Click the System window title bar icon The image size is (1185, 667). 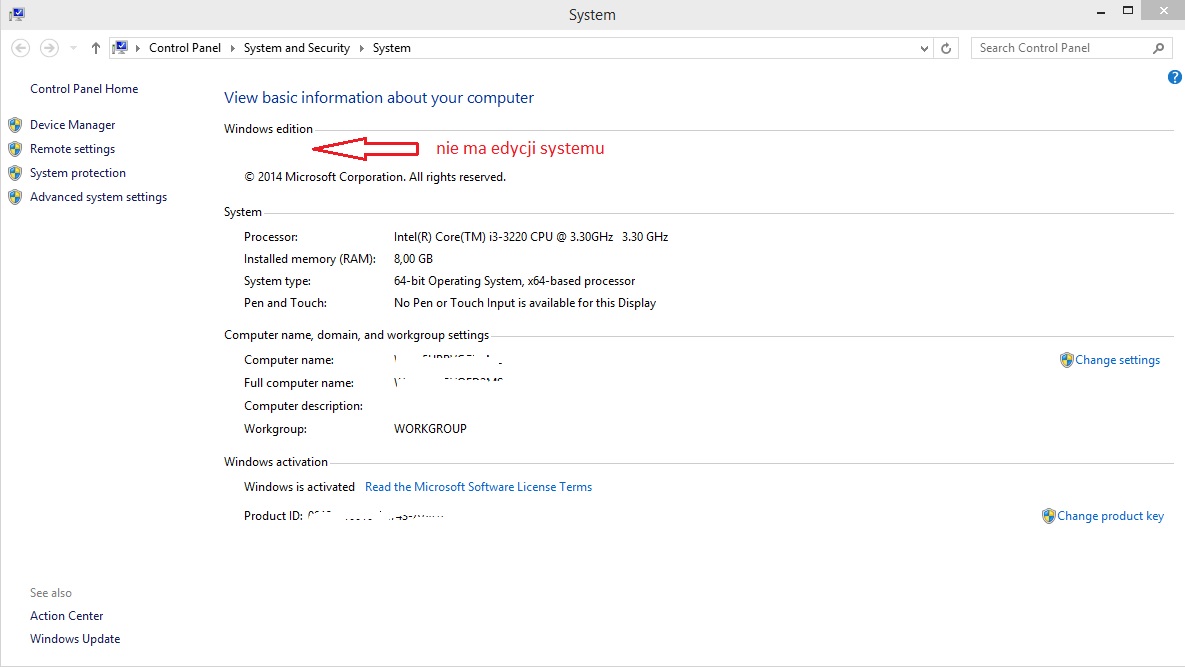17,14
